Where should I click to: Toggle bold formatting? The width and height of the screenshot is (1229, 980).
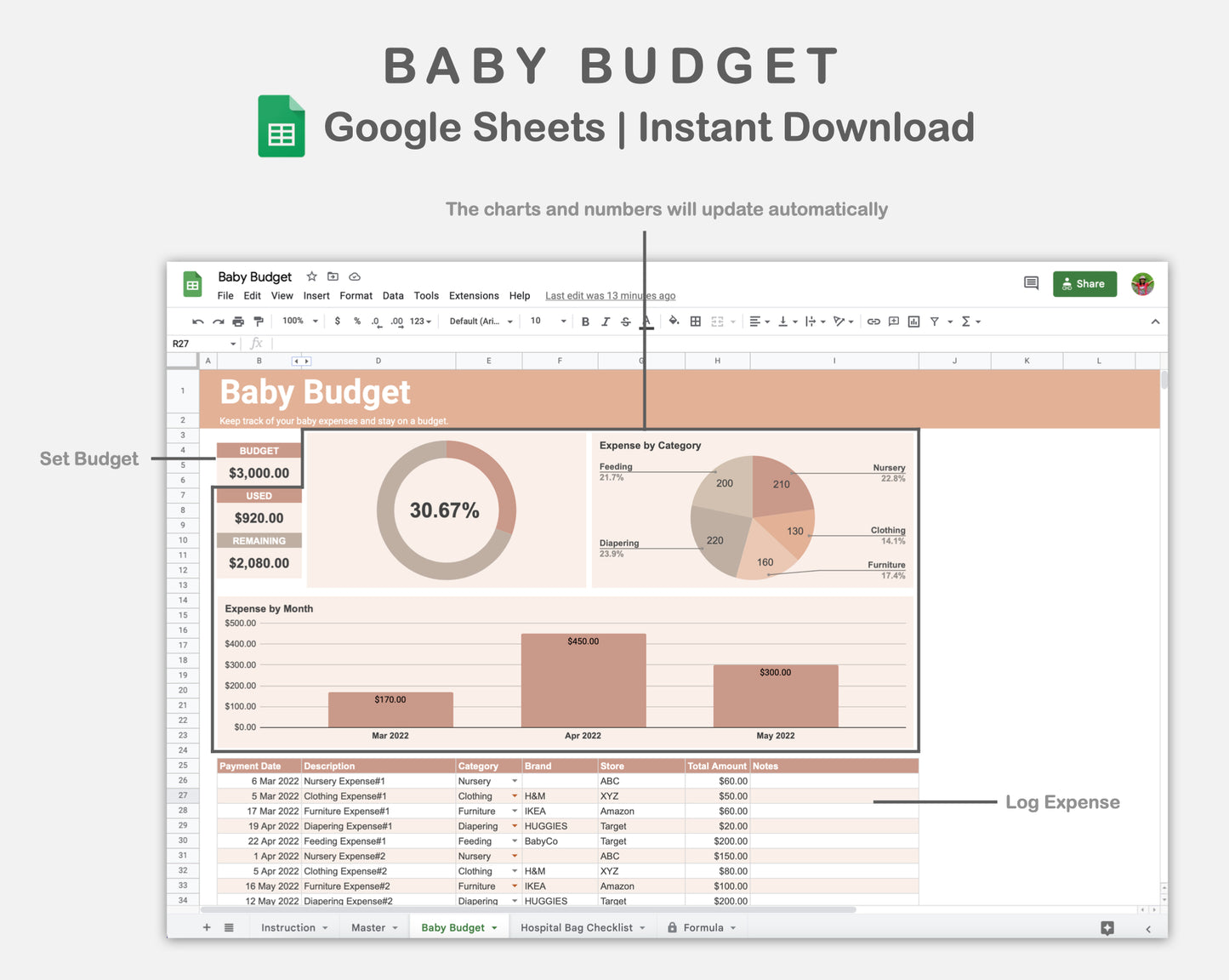585,321
